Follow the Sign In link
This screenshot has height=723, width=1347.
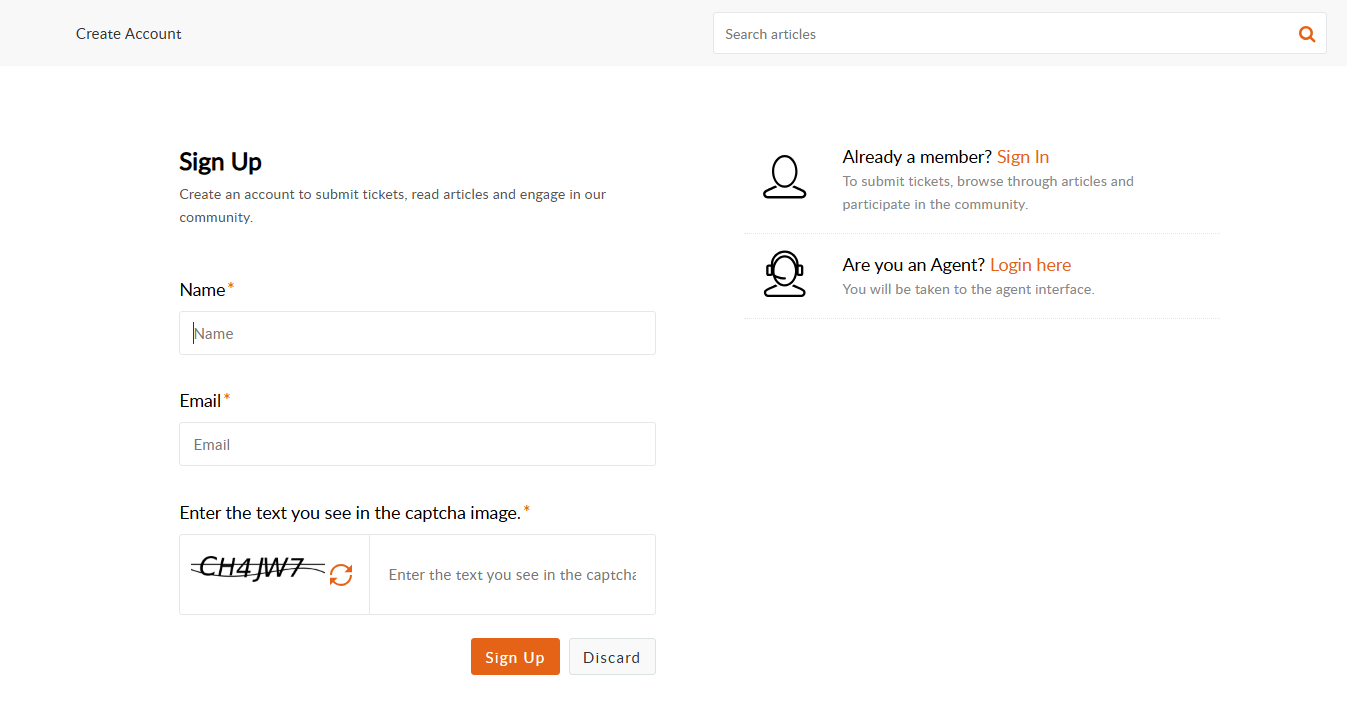(x=1022, y=157)
